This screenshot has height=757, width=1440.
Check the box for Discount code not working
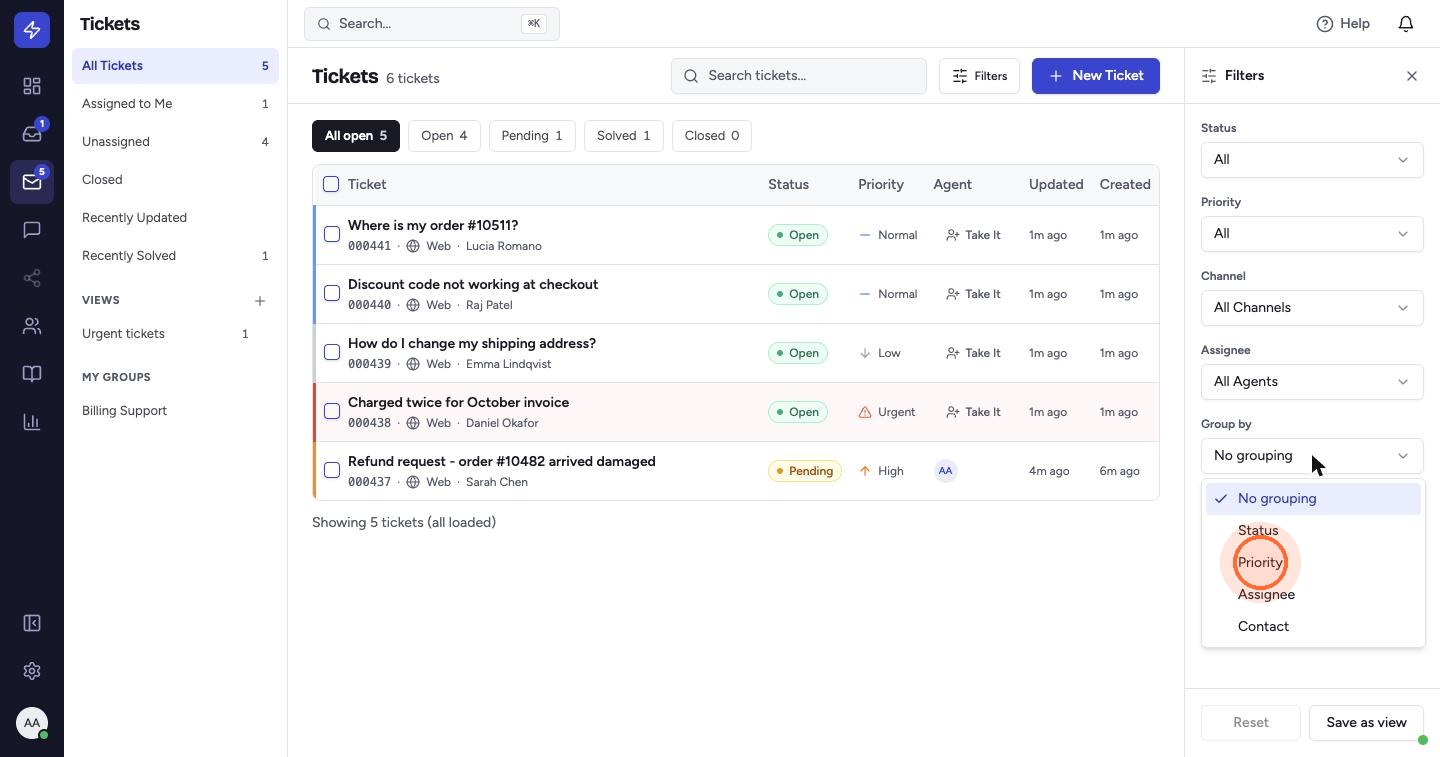pyautogui.click(x=332, y=293)
